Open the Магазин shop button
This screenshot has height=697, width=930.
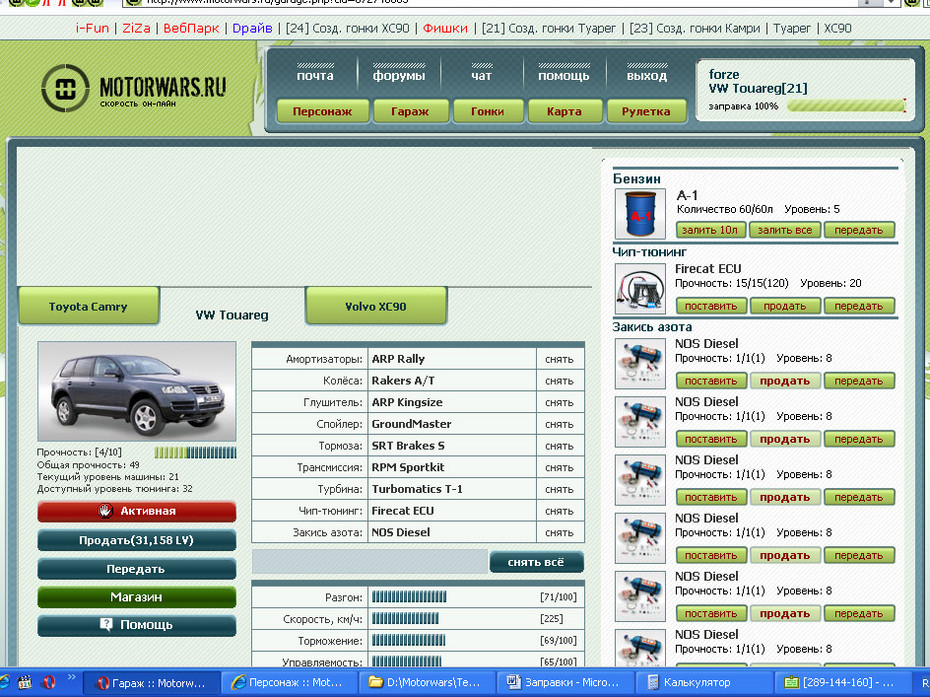[136, 597]
